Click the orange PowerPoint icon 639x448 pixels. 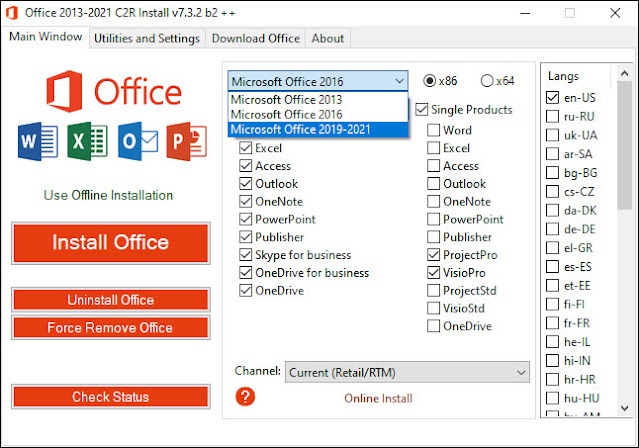coord(187,141)
